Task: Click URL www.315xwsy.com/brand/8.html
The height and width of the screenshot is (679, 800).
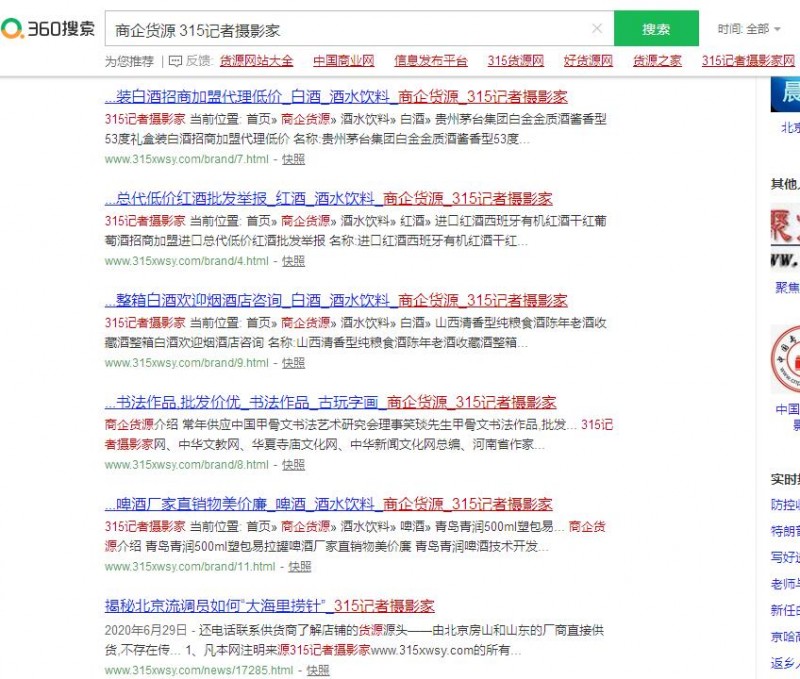Action: (186, 465)
